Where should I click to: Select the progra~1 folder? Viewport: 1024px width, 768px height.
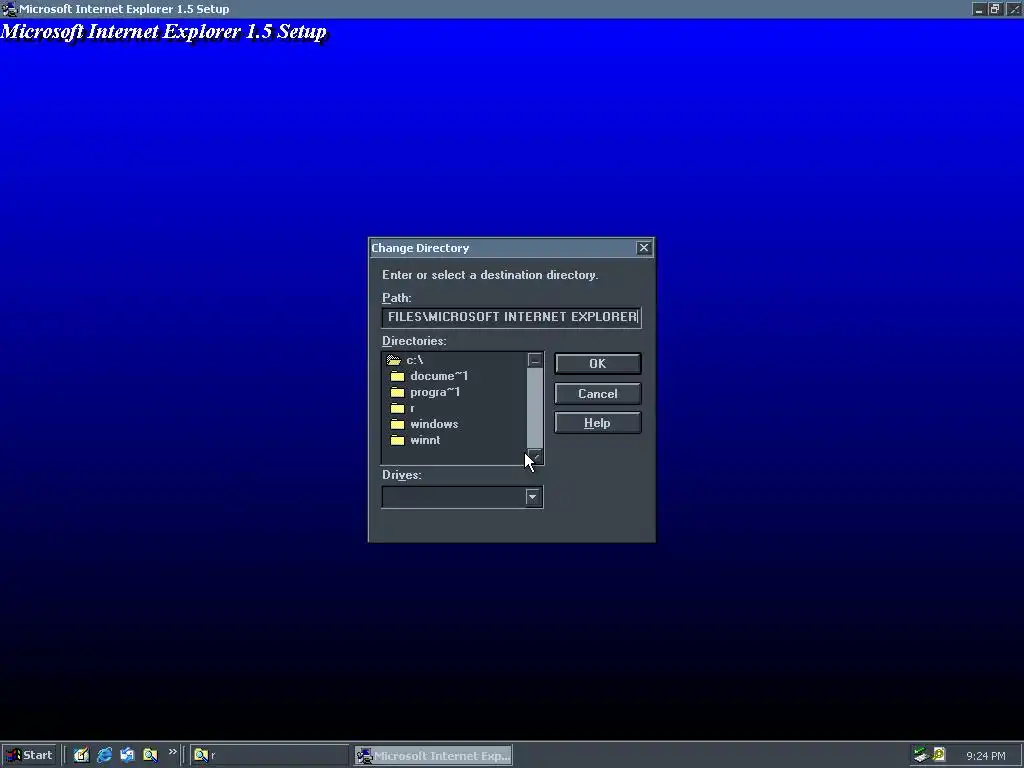(425, 392)
